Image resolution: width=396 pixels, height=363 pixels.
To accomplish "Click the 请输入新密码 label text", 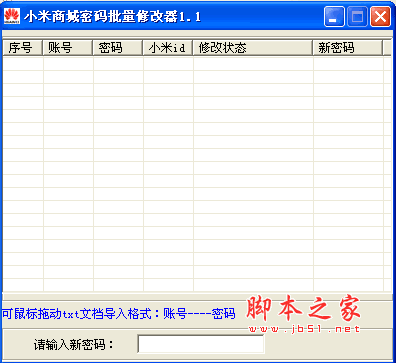I will coord(74,344).
